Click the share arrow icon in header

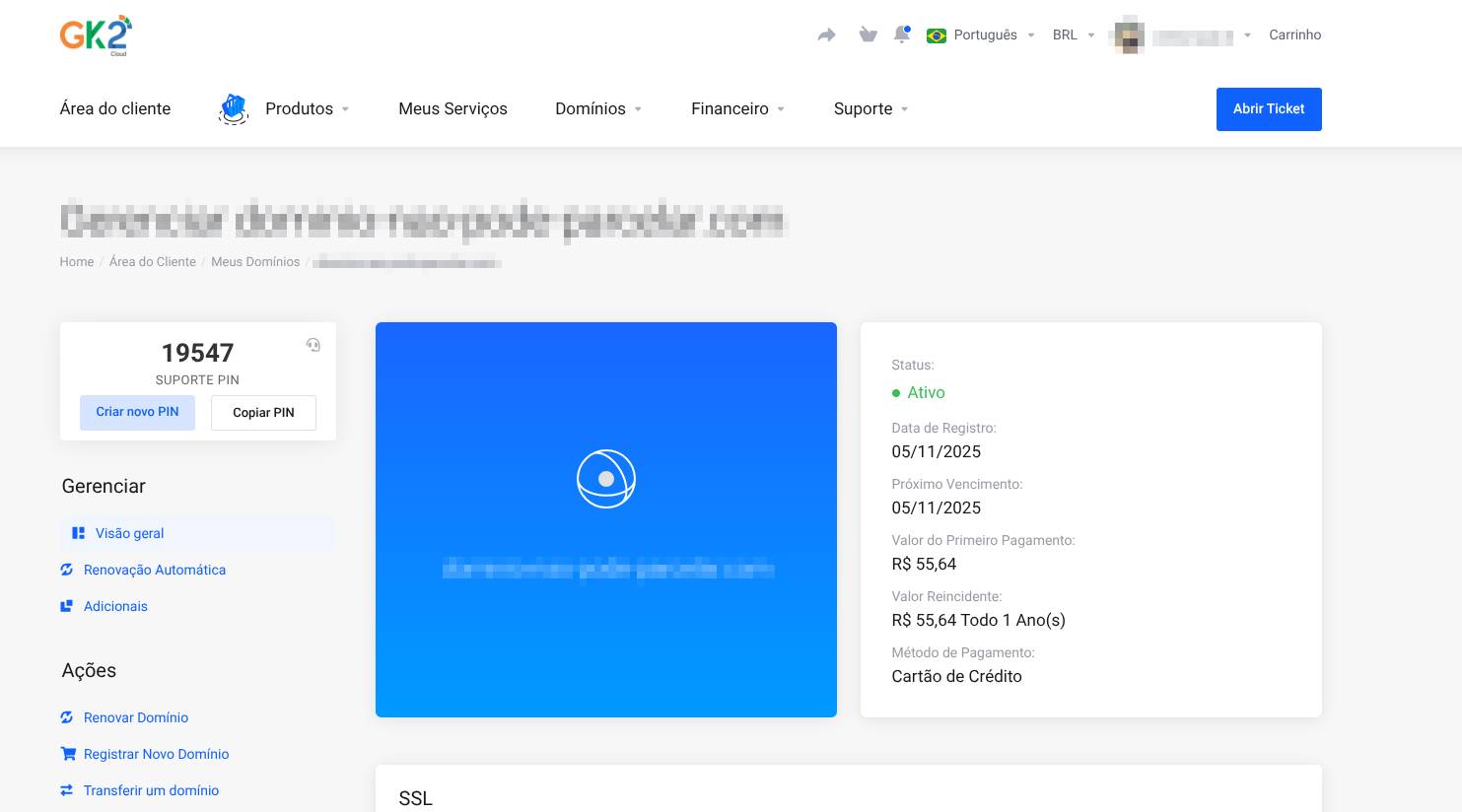tap(826, 35)
